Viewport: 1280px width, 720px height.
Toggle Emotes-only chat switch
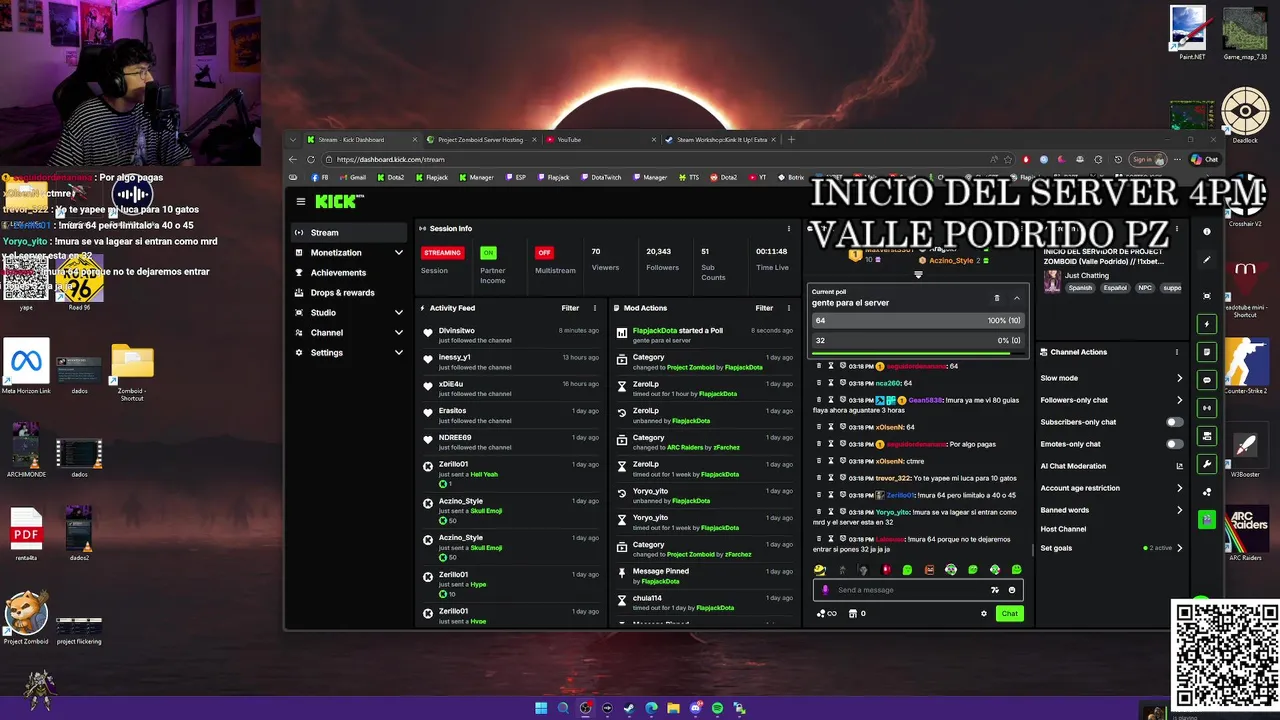[1175, 444]
